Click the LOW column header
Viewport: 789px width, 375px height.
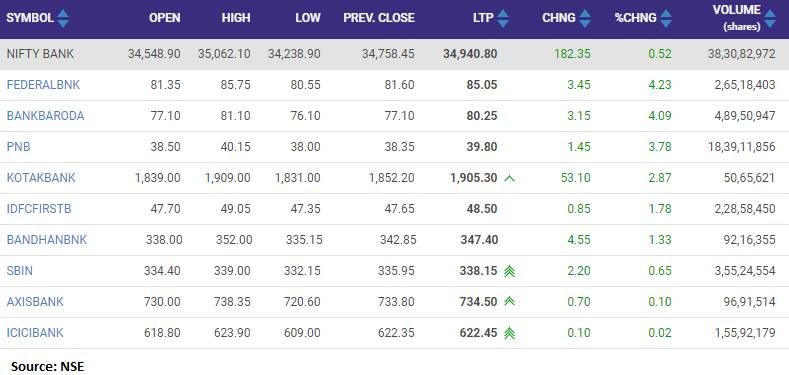coord(308,18)
